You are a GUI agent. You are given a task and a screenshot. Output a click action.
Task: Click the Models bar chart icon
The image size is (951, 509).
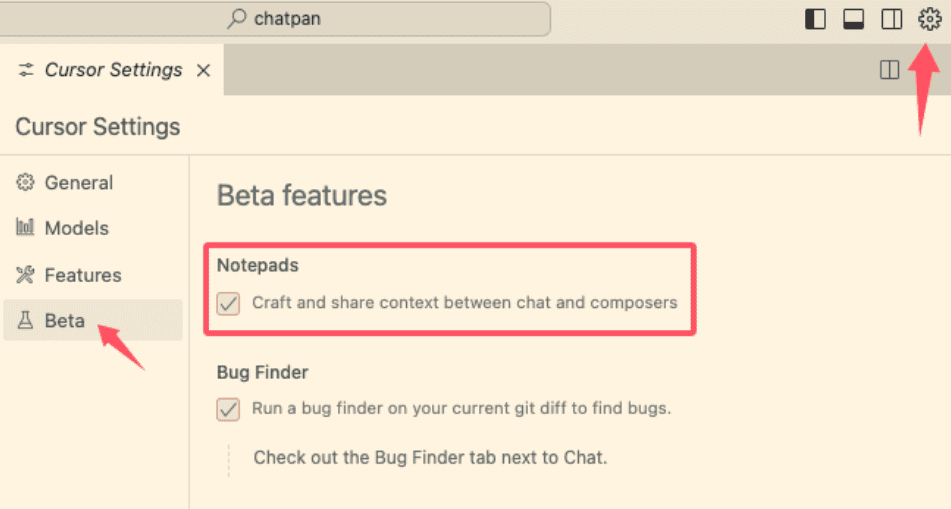[25, 228]
